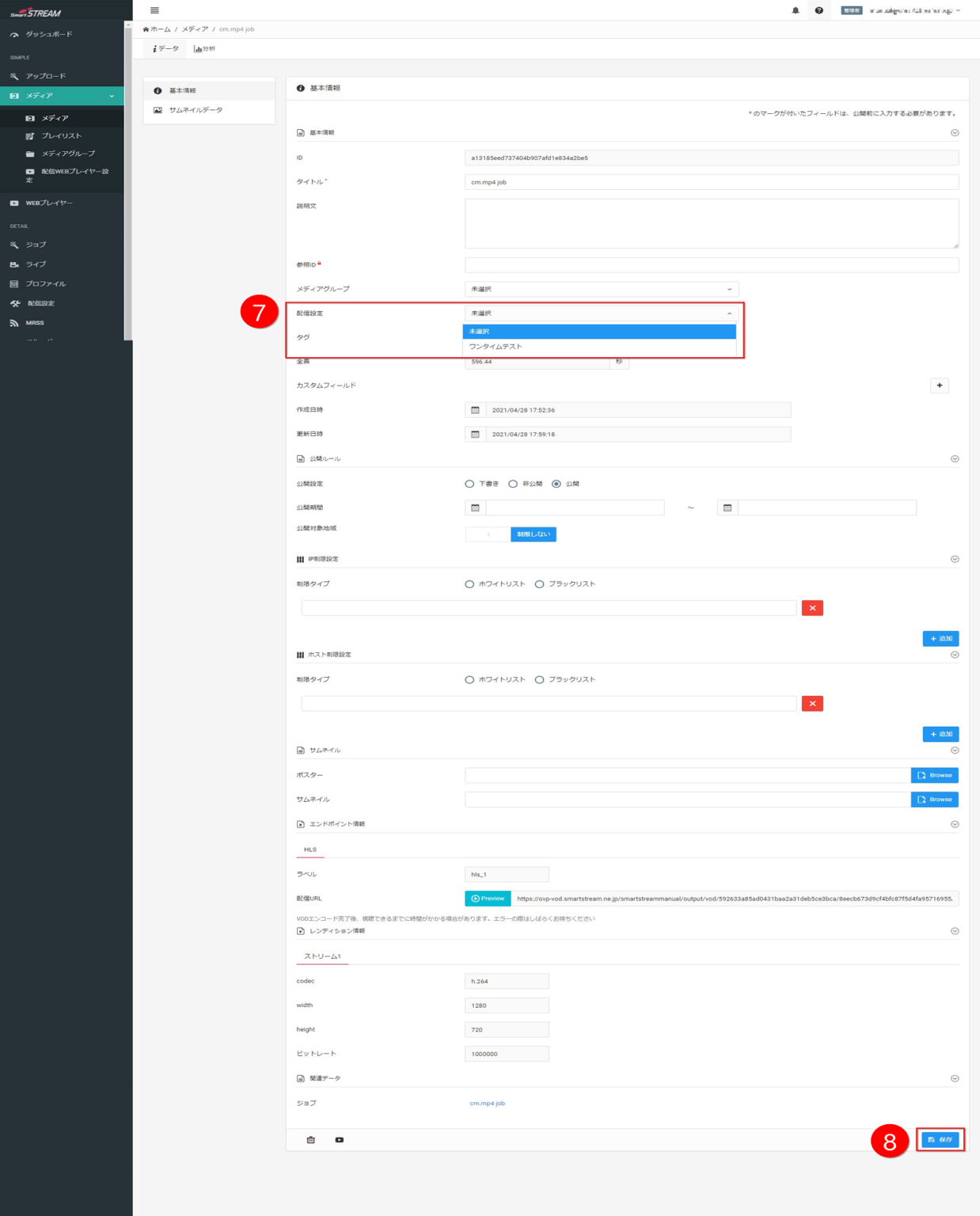Click the 説明文 text area
This screenshot has width=980, height=1216.
pyautogui.click(x=711, y=223)
